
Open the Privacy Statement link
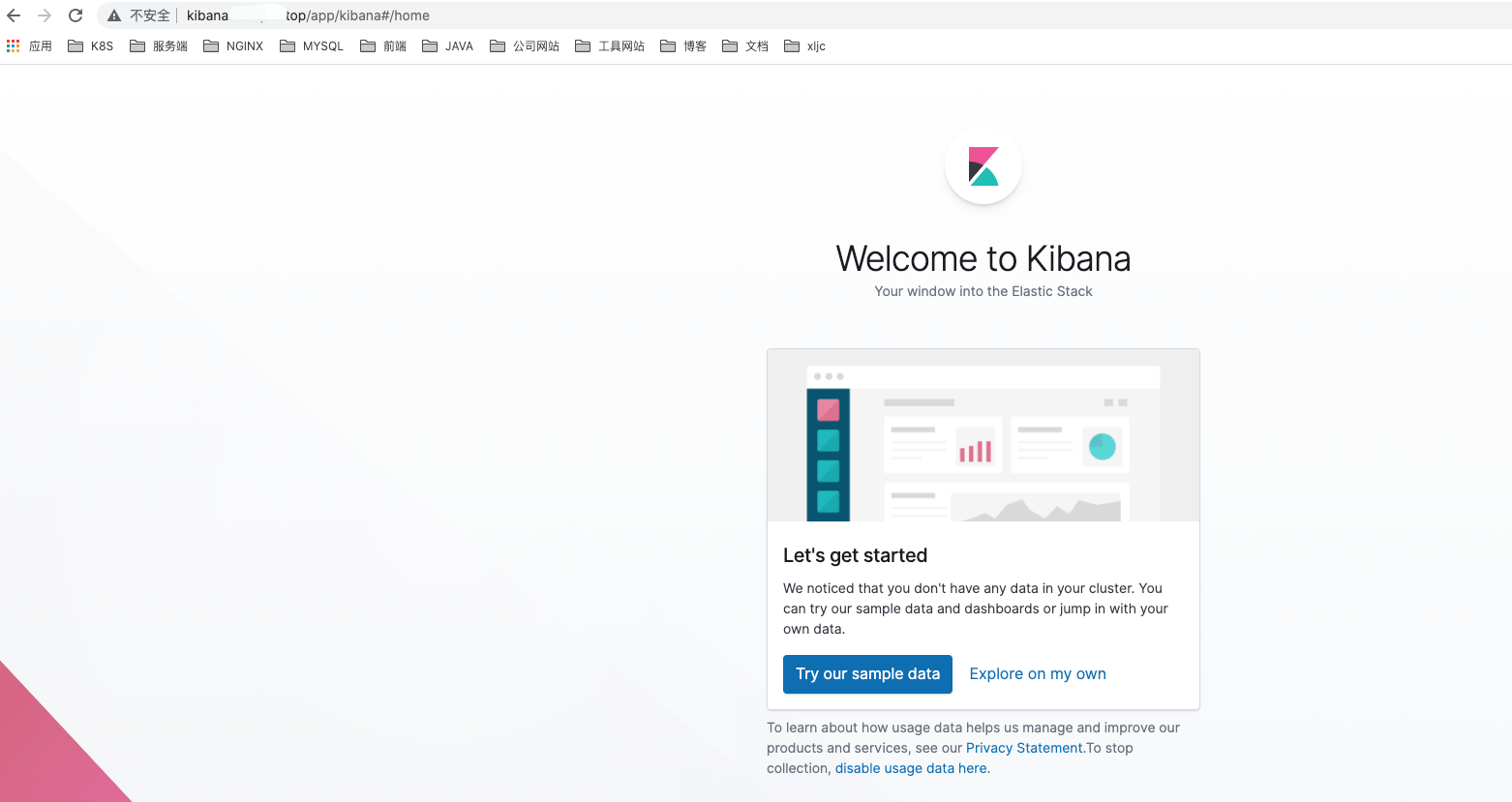[1024, 748]
